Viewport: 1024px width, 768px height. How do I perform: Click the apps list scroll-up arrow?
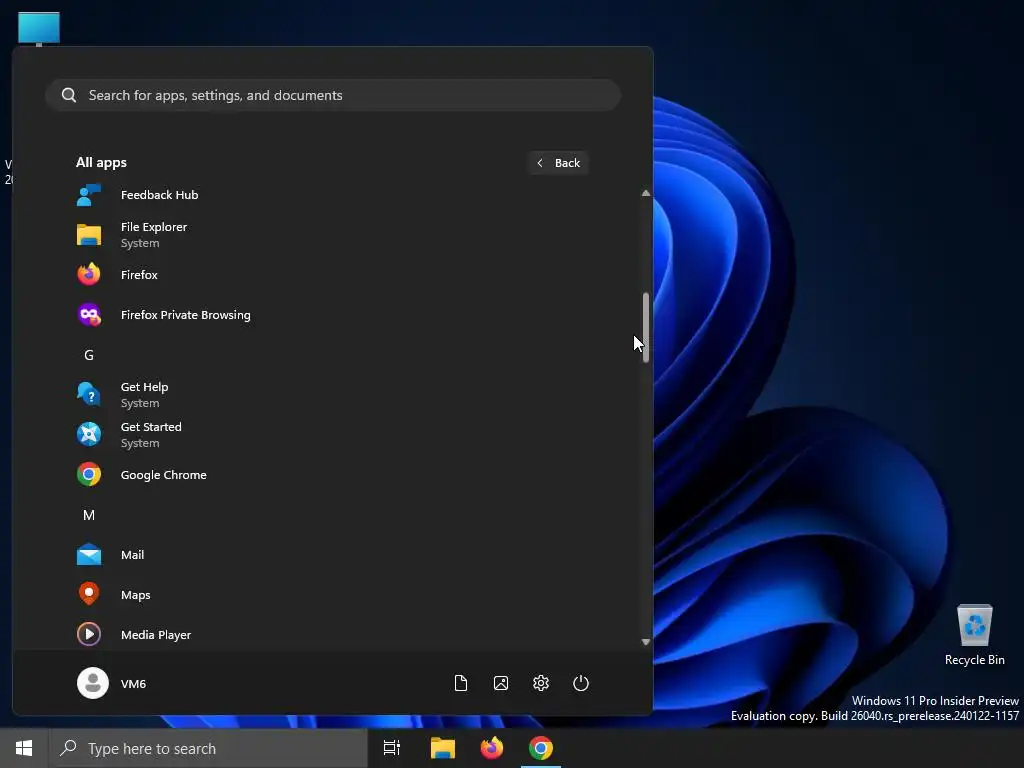pos(646,193)
